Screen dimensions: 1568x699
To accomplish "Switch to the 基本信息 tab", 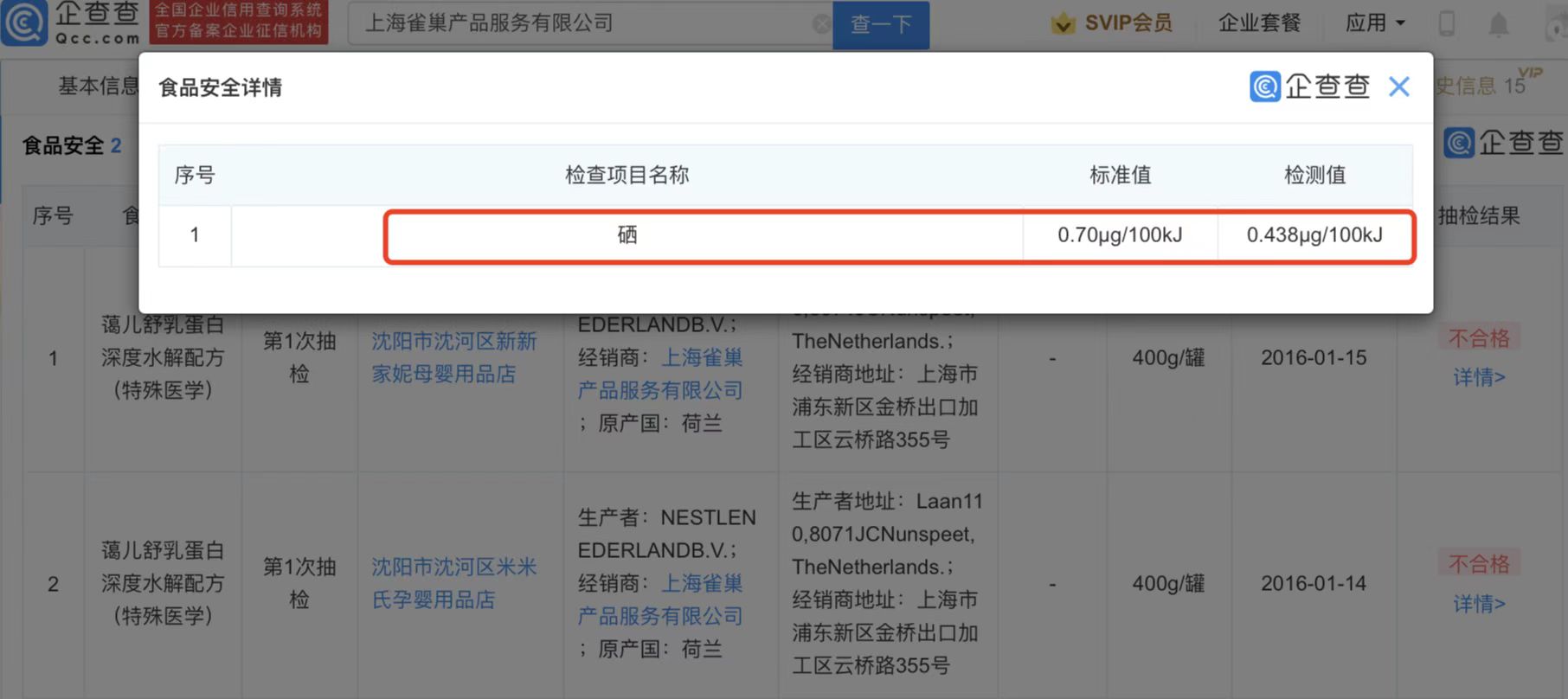I will click(x=98, y=86).
